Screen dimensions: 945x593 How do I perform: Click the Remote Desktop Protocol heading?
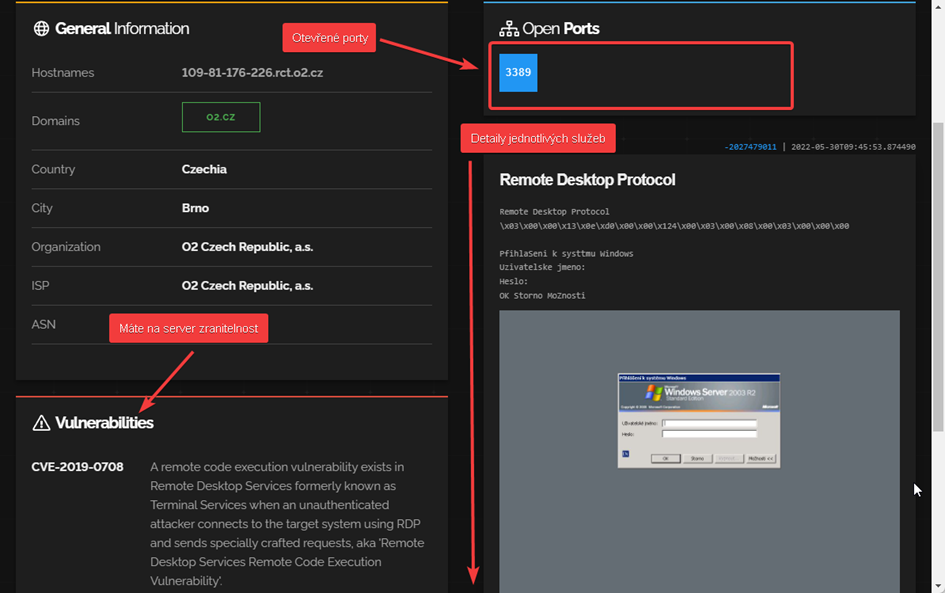587,180
